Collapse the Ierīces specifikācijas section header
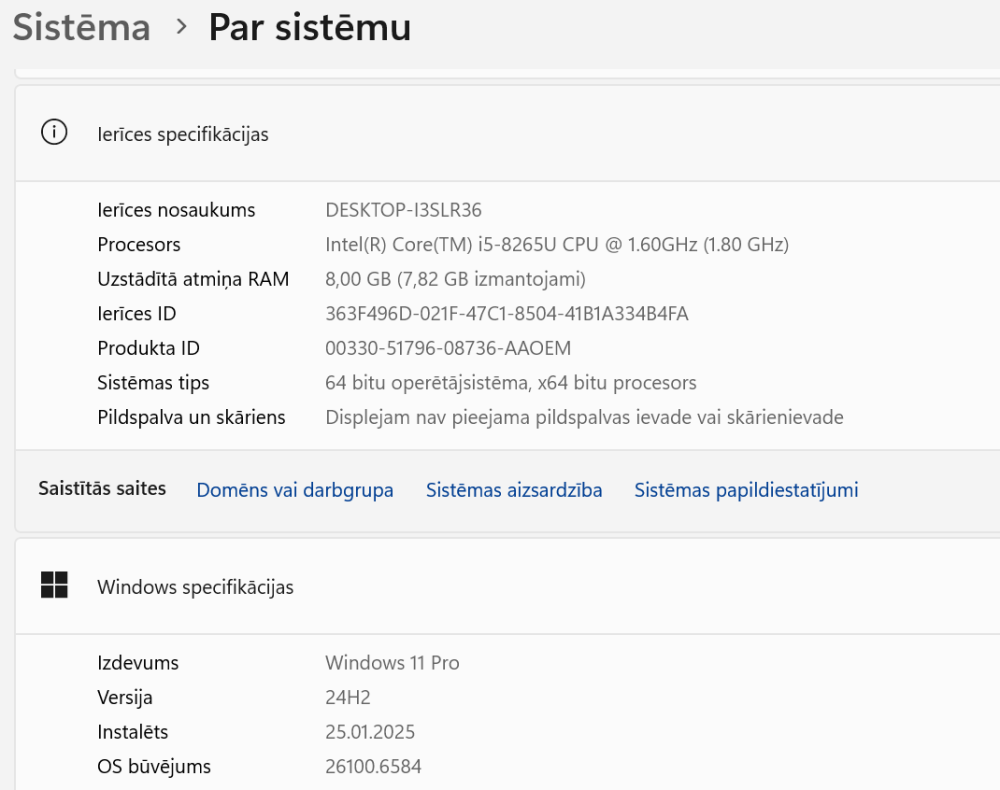Image resolution: width=1000 pixels, height=790 pixels. point(500,134)
